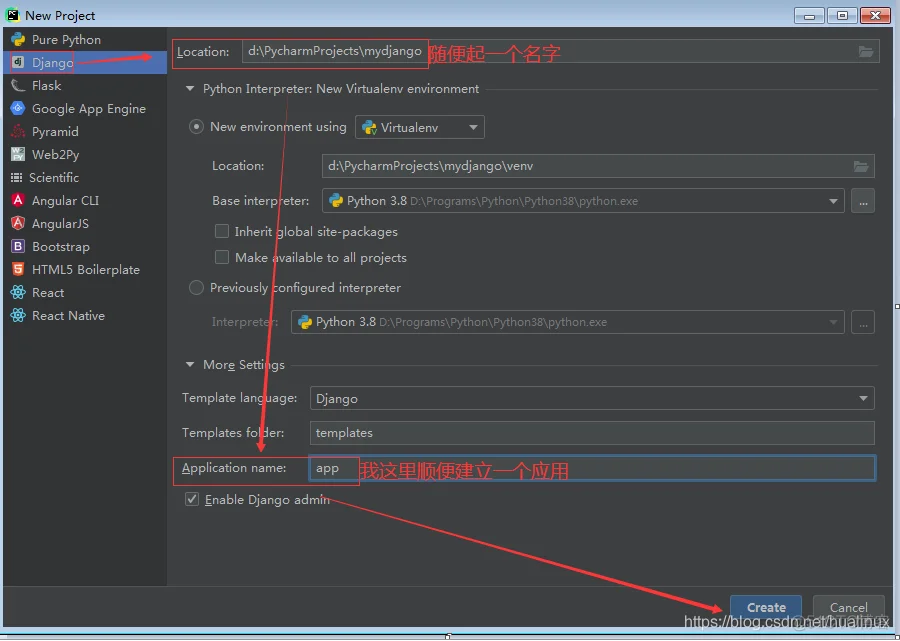Viewport: 900px width, 641px height.
Task: Browse folder for venv Location
Action: tap(861, 166)
